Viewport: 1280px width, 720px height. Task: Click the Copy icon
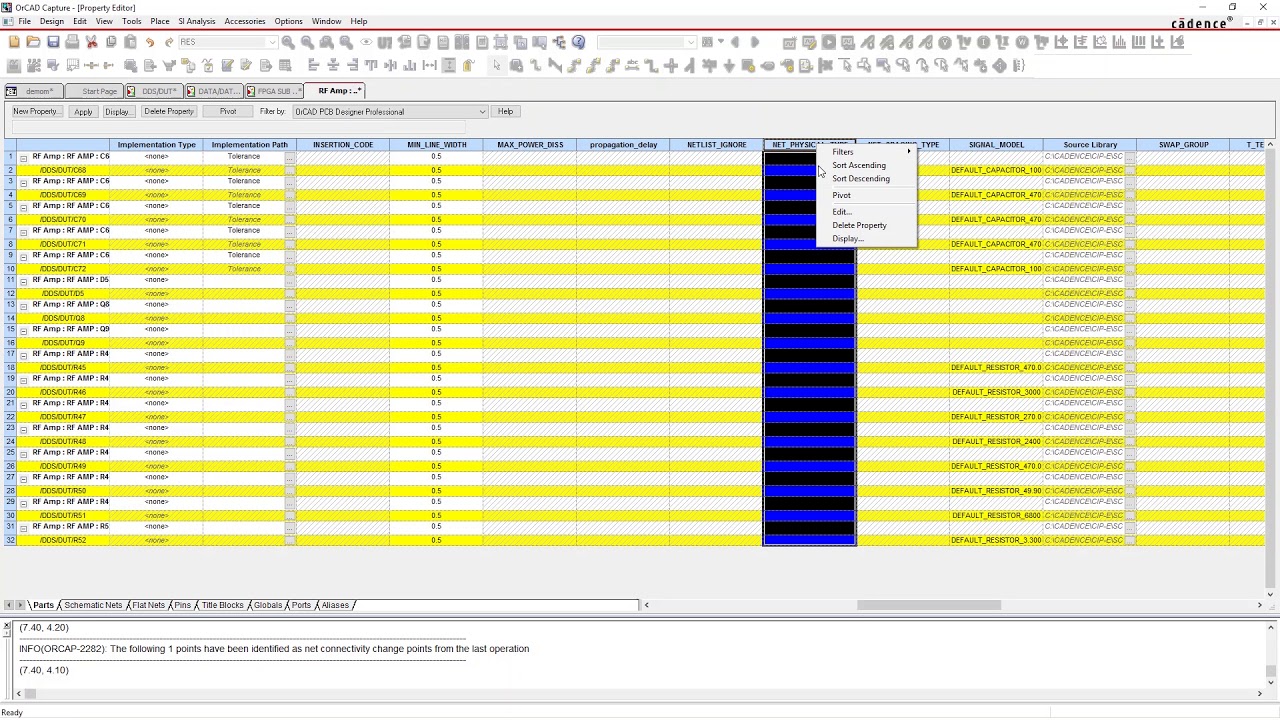[111, 42]
